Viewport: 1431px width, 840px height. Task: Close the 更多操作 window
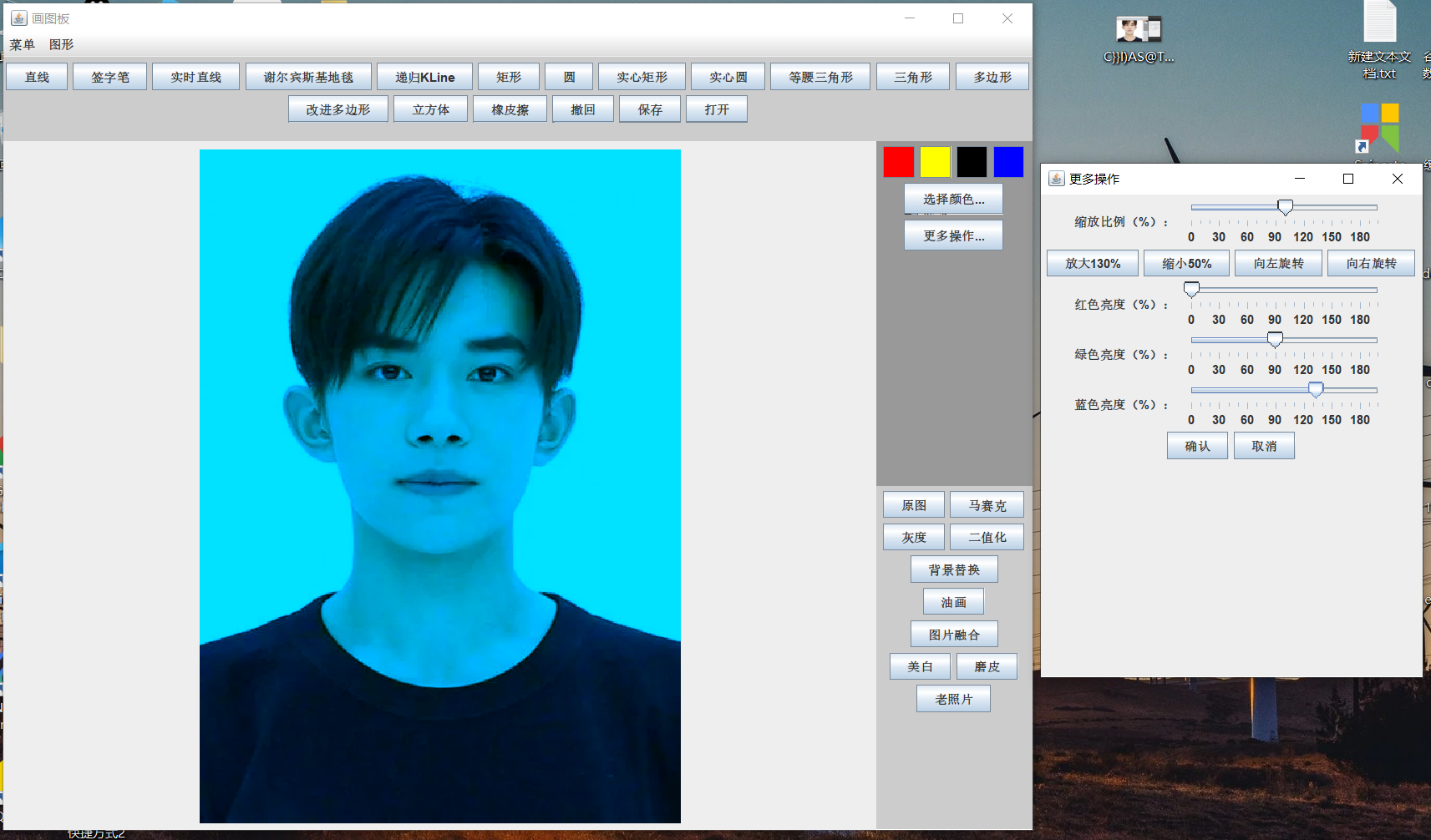1398,179
